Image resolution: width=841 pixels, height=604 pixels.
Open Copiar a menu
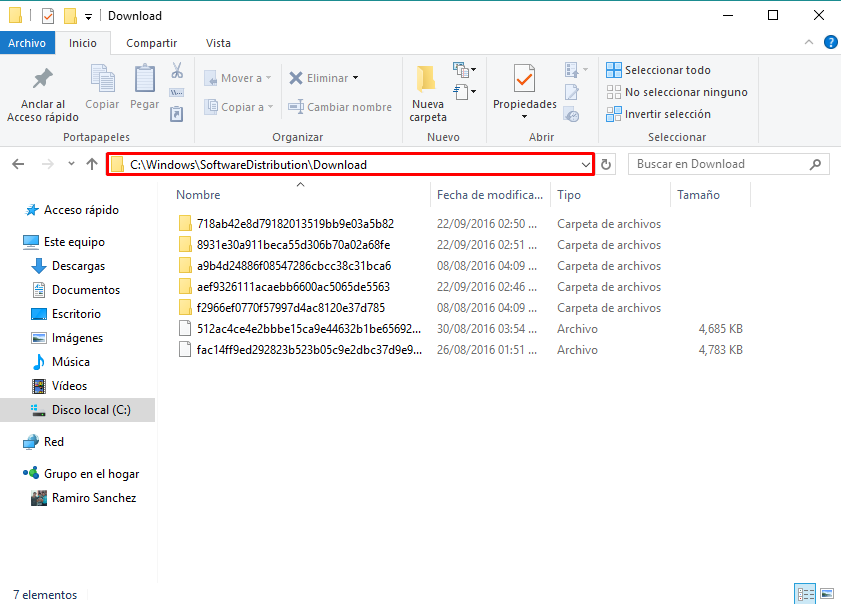point(239,107)
